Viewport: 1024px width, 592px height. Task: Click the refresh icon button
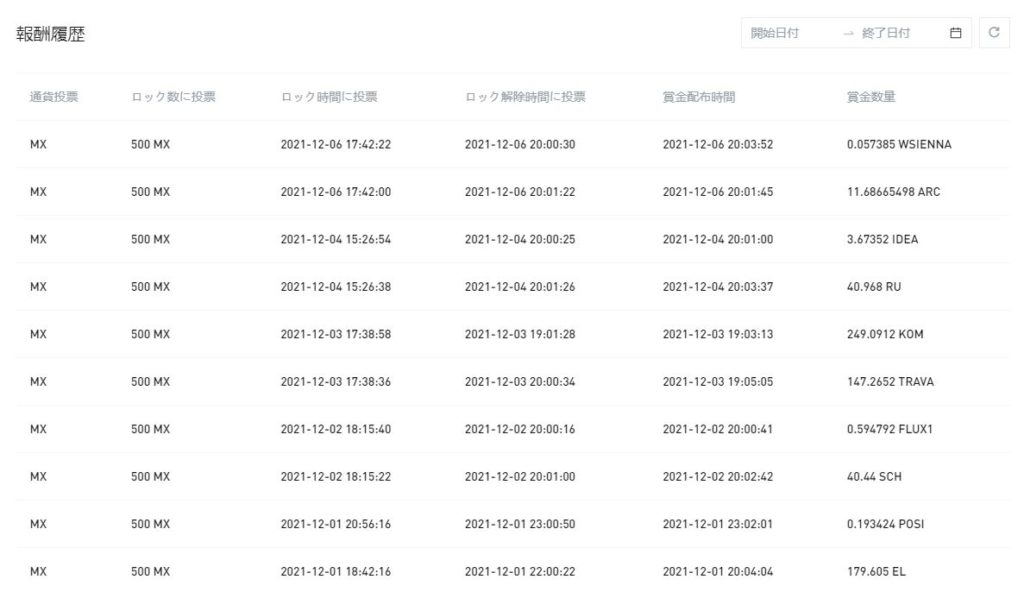pos(994,33)
